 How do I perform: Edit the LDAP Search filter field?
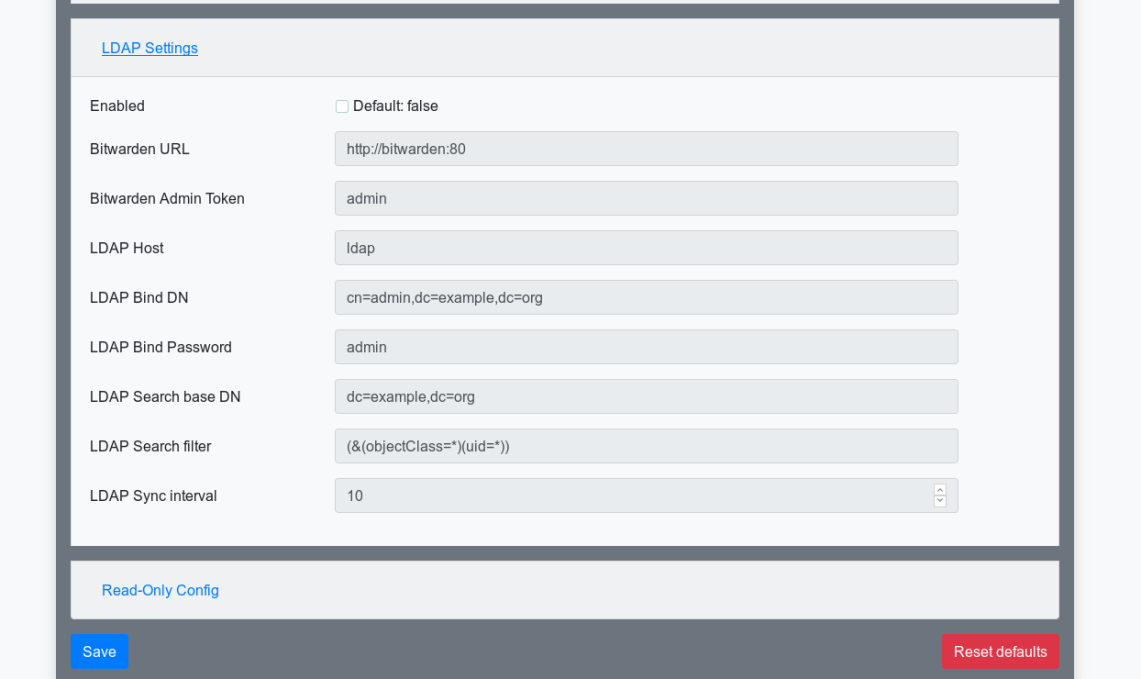[646, 445]
